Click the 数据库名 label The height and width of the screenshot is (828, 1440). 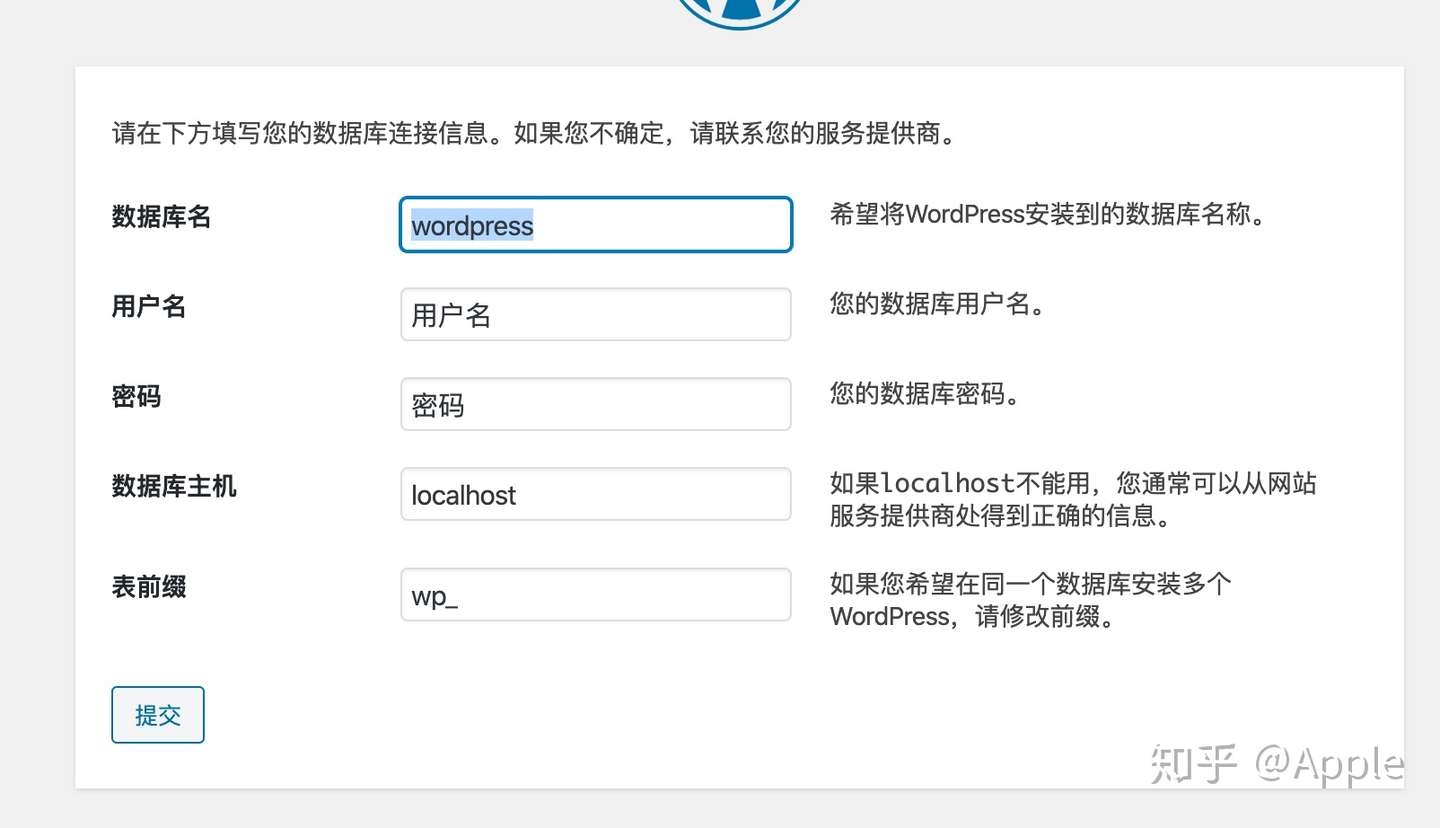tap(161, 217)
